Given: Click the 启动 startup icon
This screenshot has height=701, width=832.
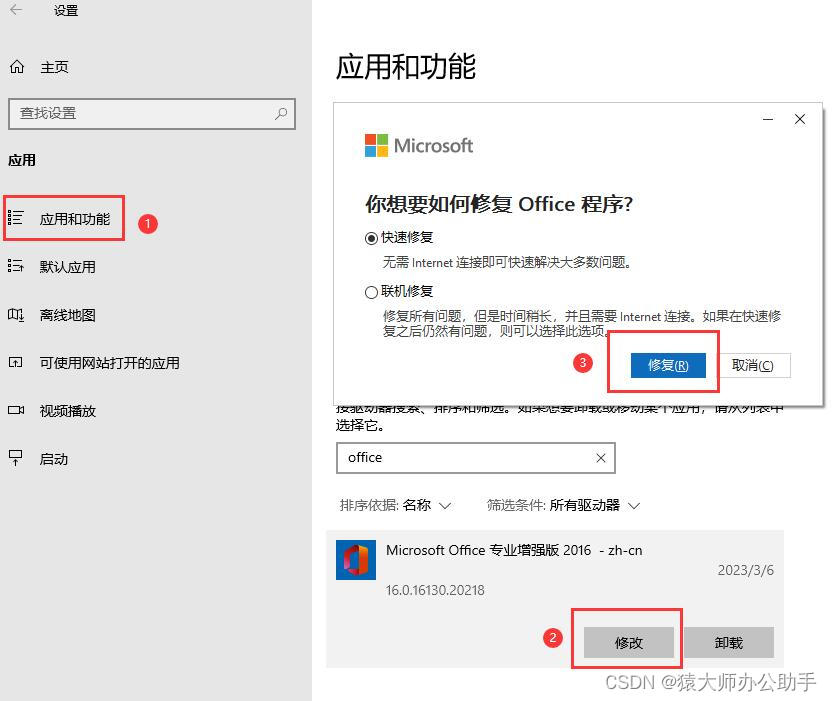Looking at the screenshot, I should click(15, 458).
